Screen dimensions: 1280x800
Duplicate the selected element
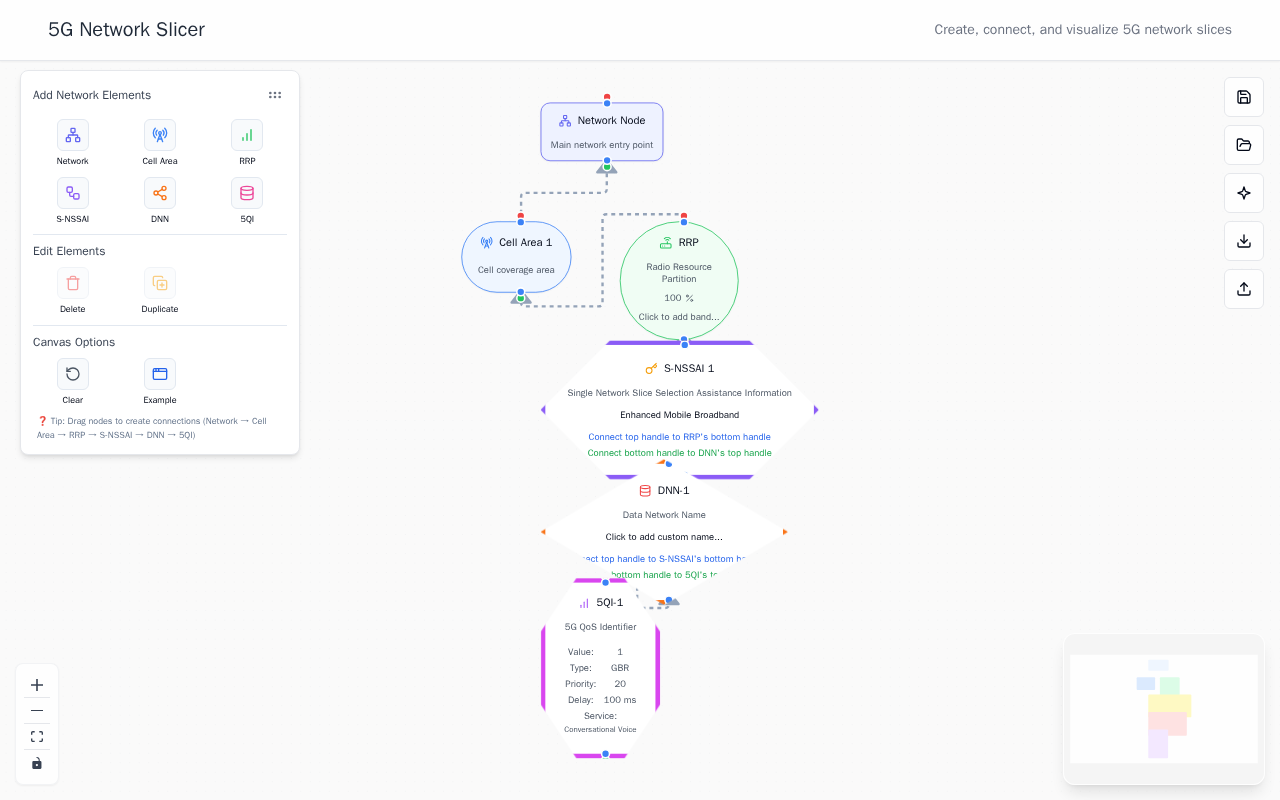pyautogui.click(x=160, y=284)
